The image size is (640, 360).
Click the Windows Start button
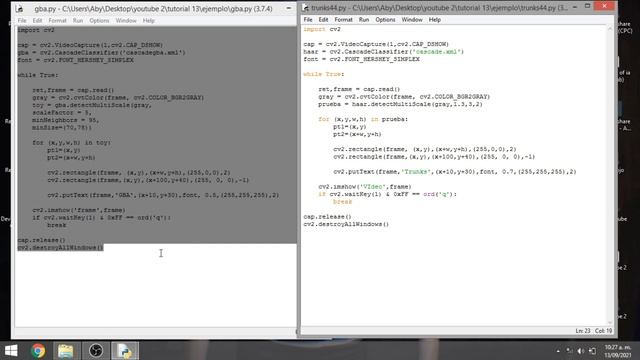tap(11, 351)
